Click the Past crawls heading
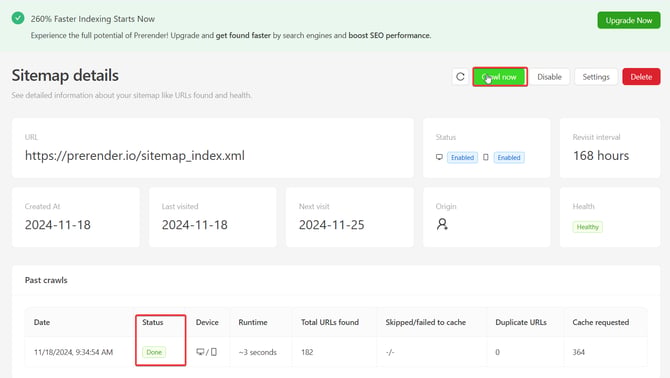 tap(46, 280)
